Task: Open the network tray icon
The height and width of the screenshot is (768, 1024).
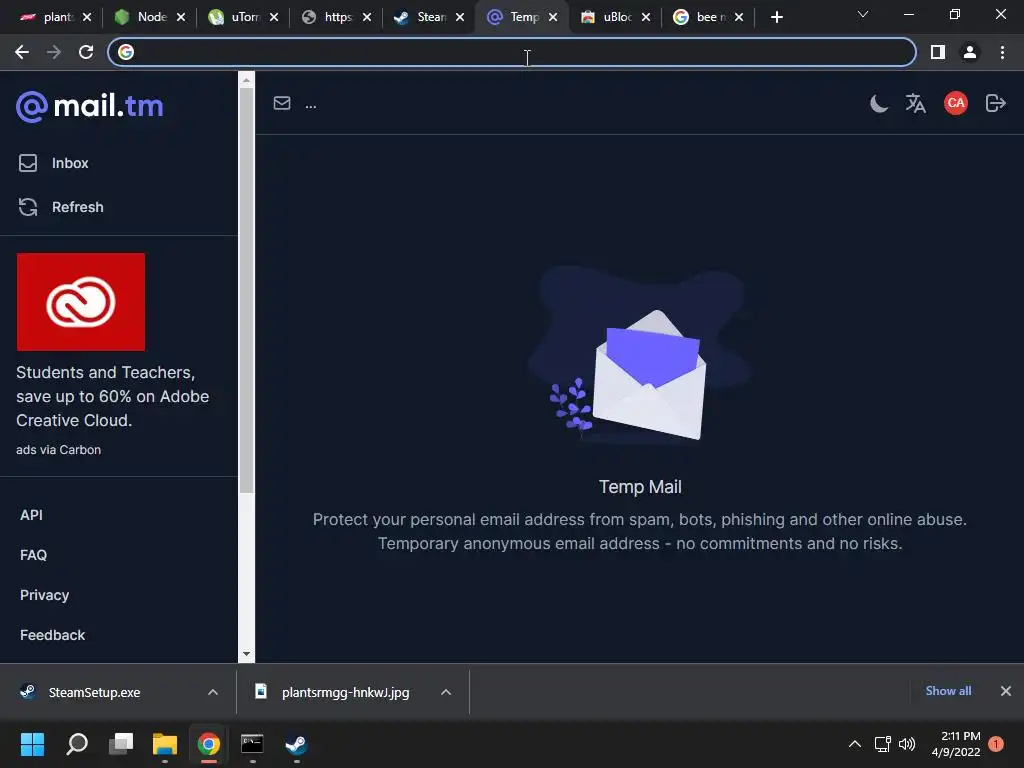Action: click(x=883, y=744)
